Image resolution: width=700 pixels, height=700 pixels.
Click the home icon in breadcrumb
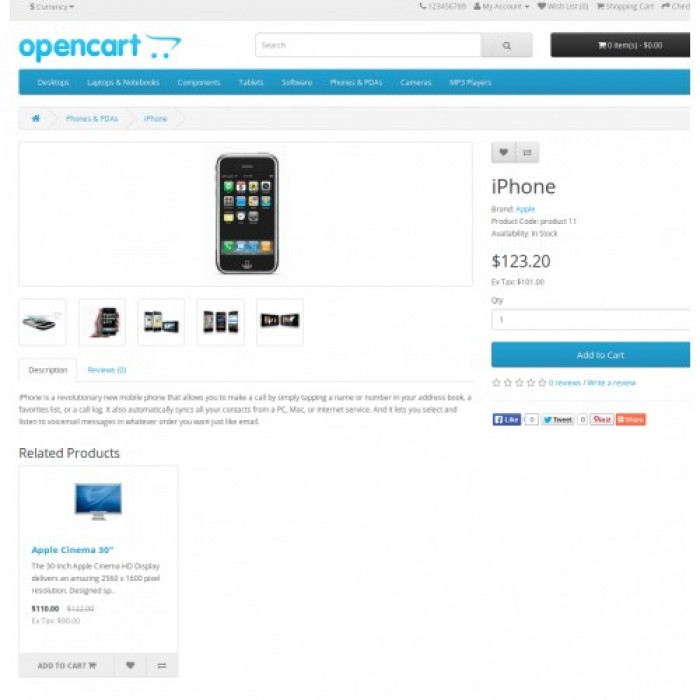(x=36, y=118)
